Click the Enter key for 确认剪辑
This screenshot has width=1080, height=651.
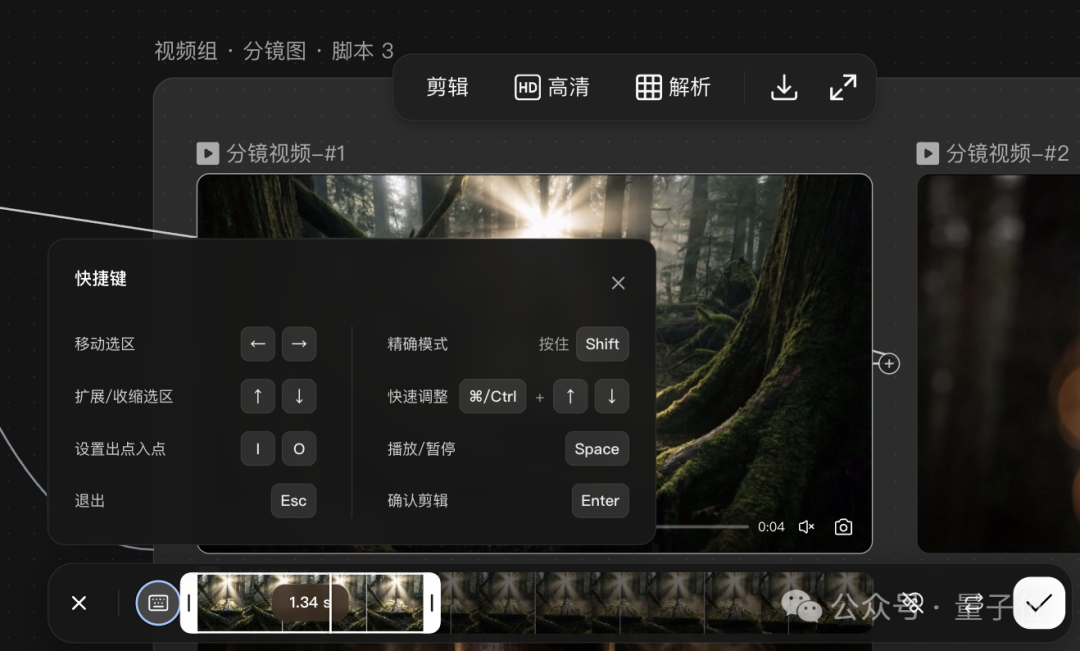click(x=600, y=501)
